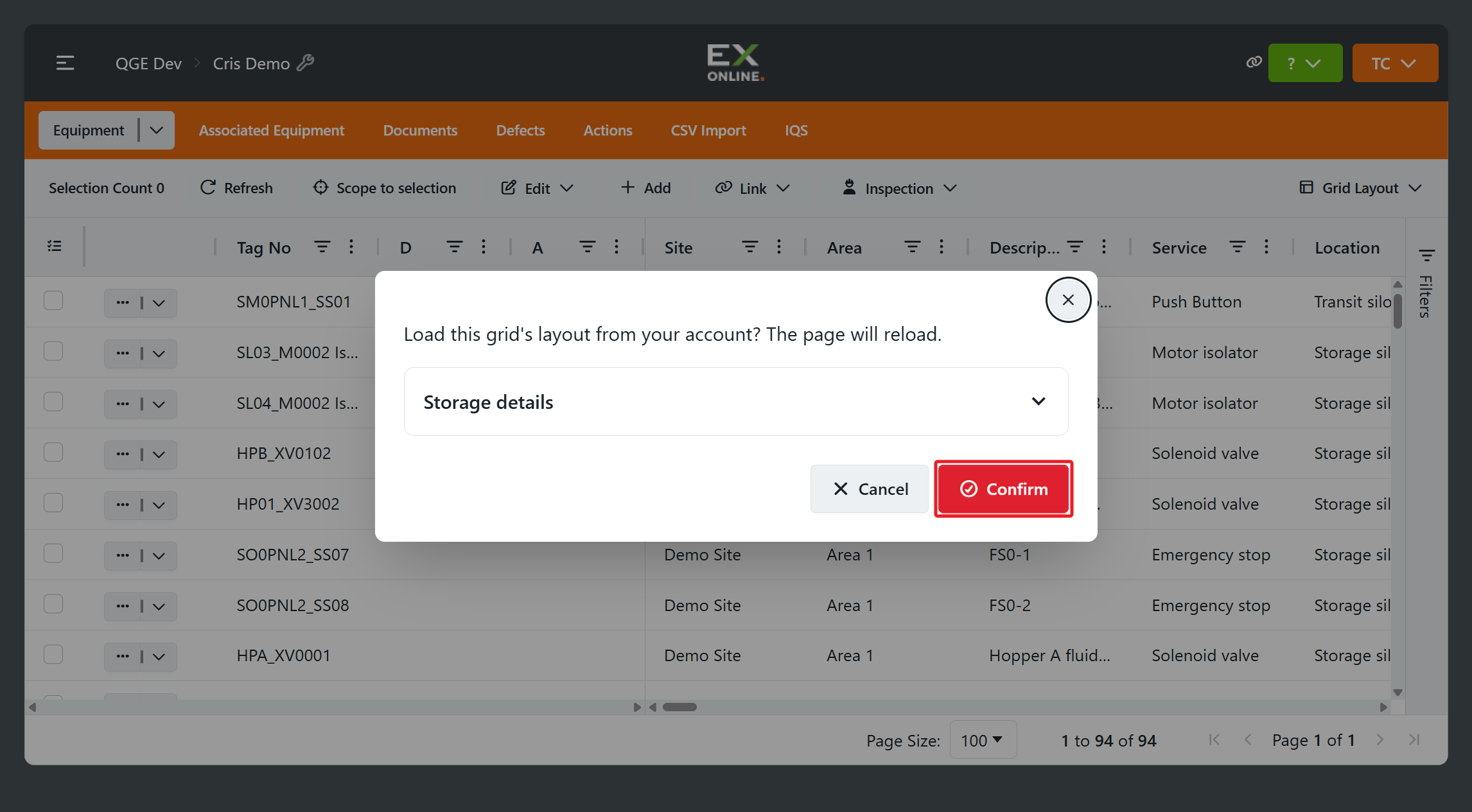The image size is (1472, 812).
Task: Open the Page Size 100 selector
Action: pos(983,740)
